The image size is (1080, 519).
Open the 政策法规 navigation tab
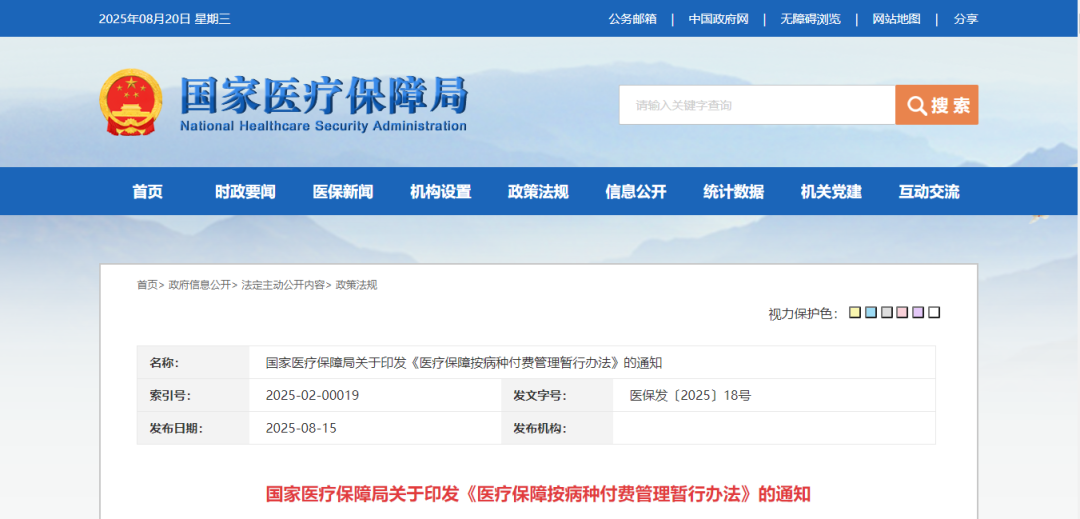pyautogui.click(x=539, y=191)
